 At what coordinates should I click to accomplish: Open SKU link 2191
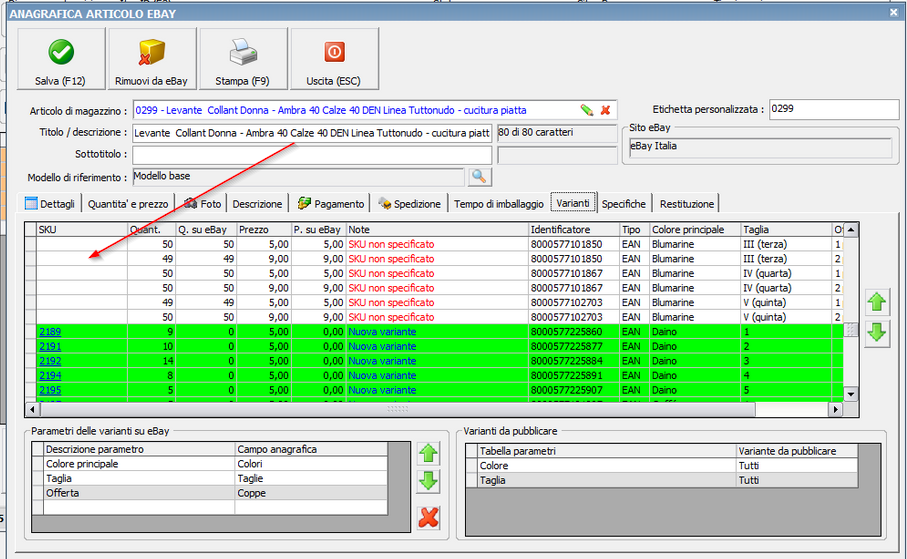[50, 346]
